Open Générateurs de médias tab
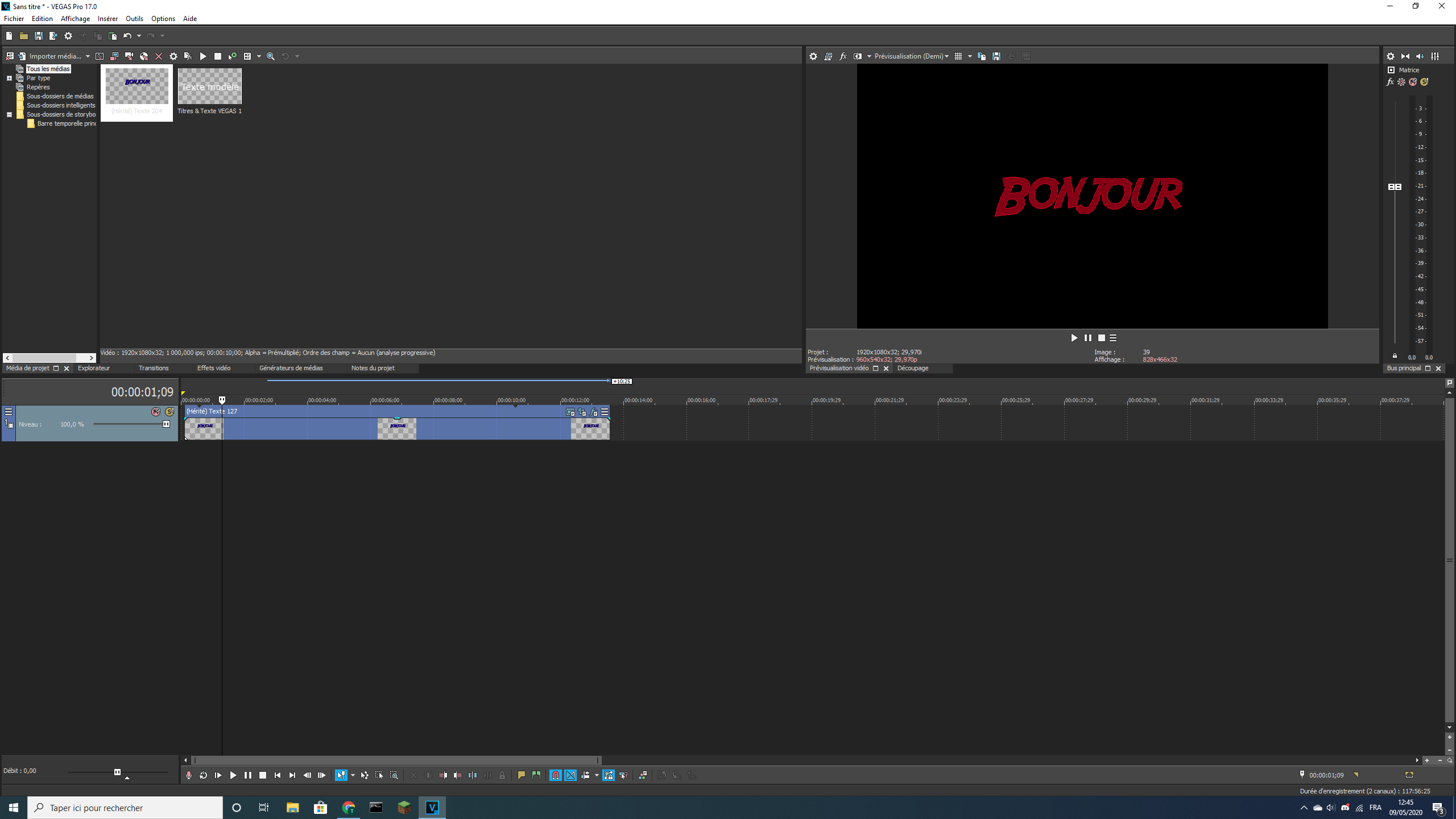The width and height of the screenshot is (1456, 819). click(291, 368)
